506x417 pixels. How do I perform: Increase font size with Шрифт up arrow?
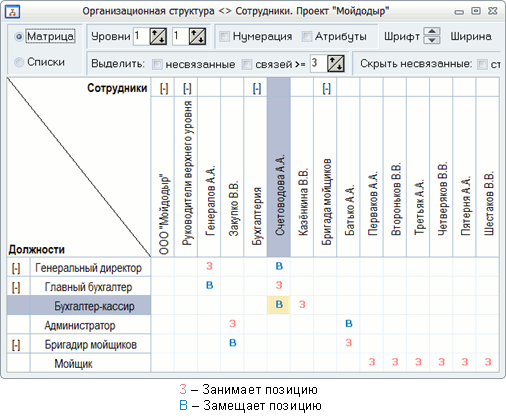[x=432, y=31]
